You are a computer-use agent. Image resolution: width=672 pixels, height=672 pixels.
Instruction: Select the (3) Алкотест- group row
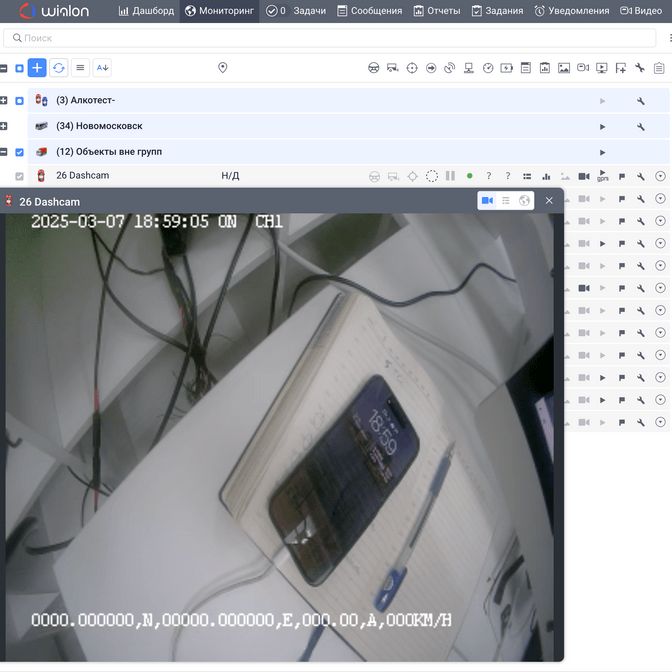(348, 101)
